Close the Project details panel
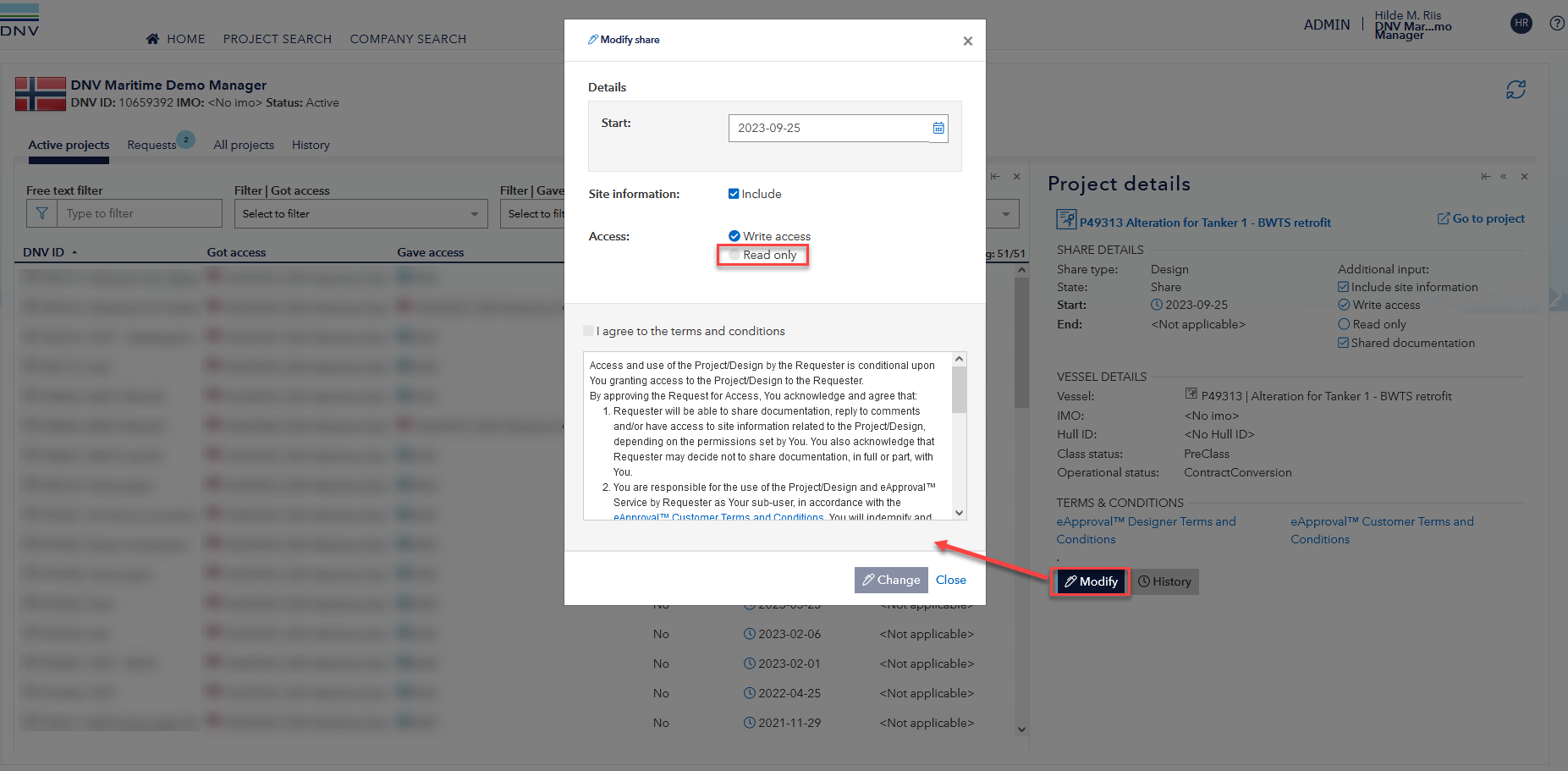Viewport: 1568px width, 771px height. click(1524, 177)
